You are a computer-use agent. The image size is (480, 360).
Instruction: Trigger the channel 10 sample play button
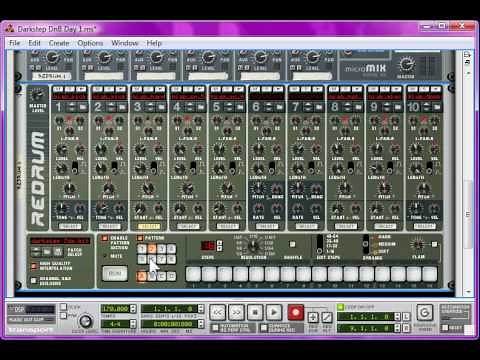(x=436, y=89)
